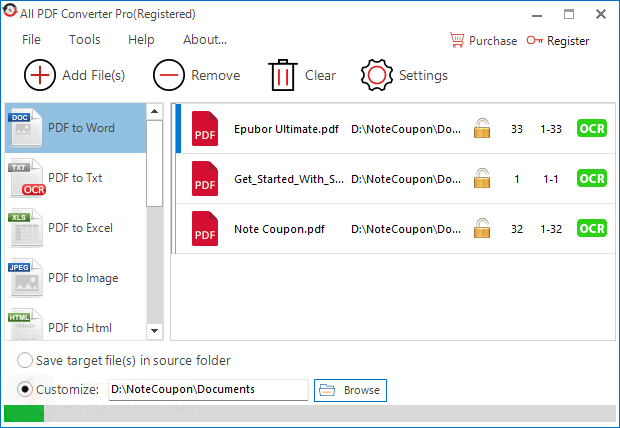Select the PDF to Image label

[83, 278]
